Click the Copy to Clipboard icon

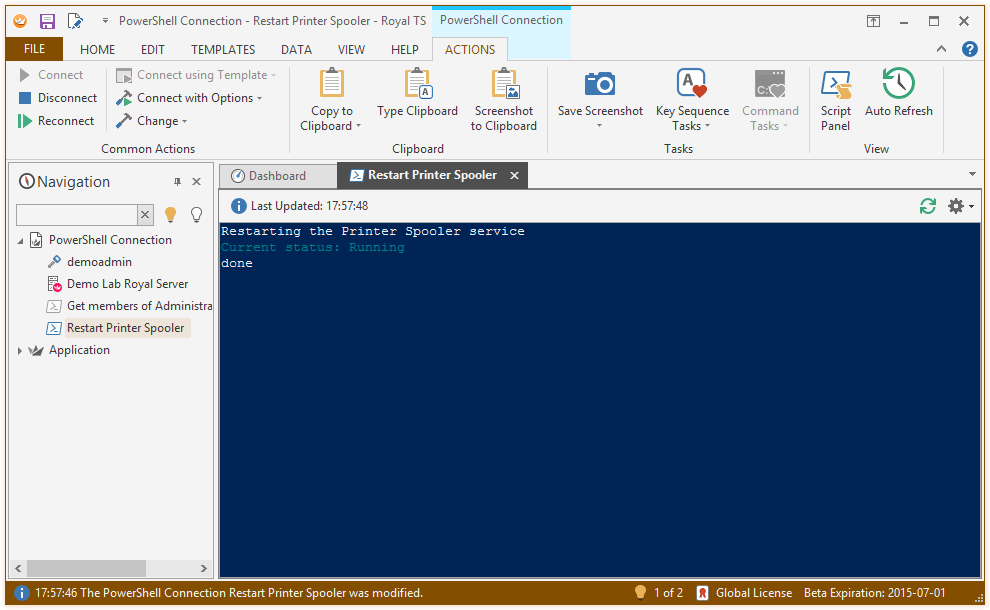(x=331, y=83)
